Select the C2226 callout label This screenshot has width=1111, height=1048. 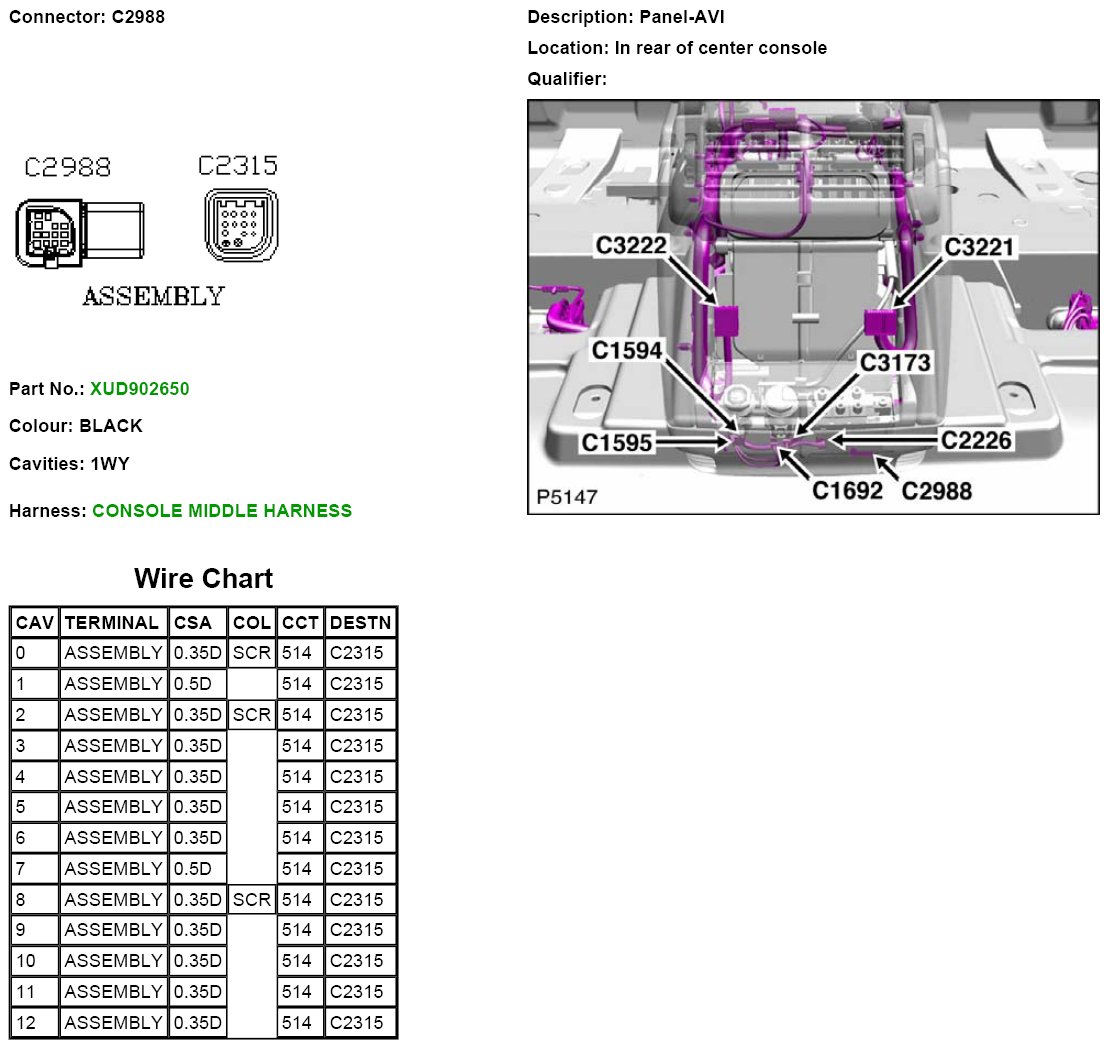point(976,440)
